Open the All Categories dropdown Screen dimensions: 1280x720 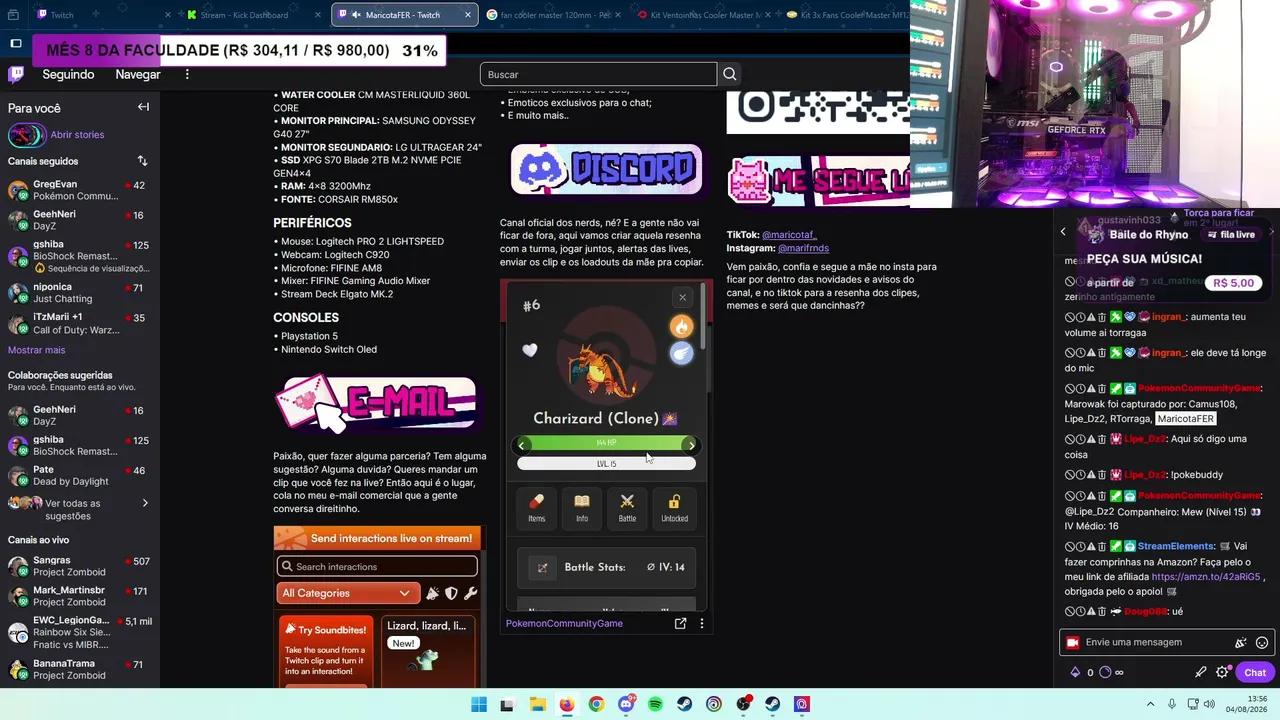pos(346,593)
